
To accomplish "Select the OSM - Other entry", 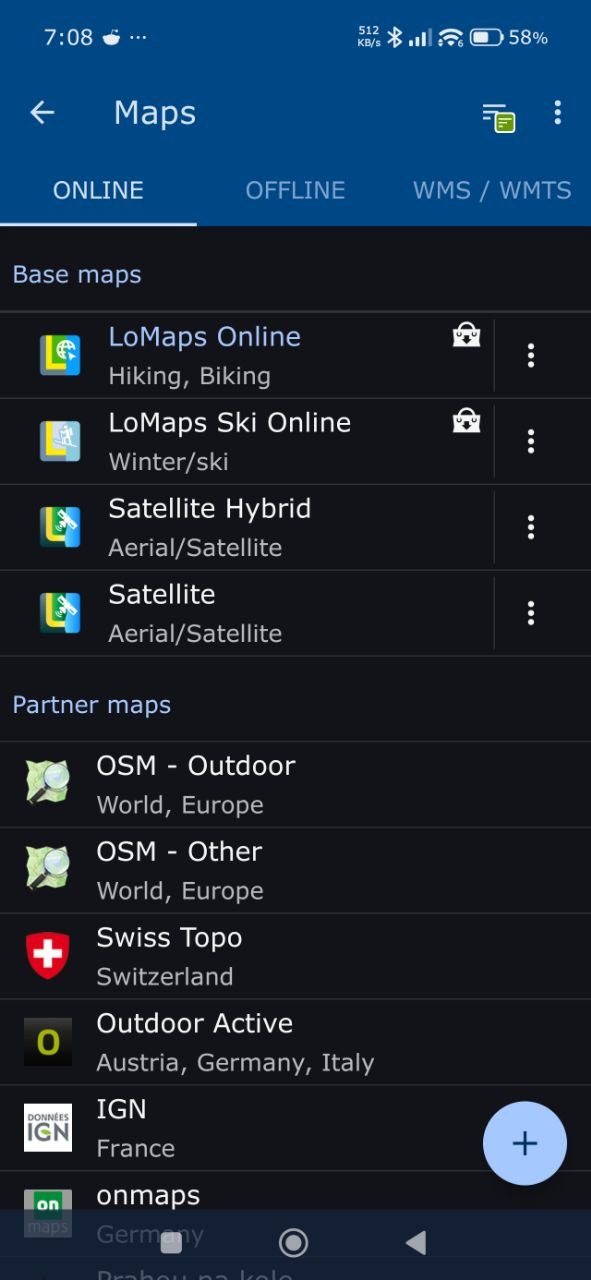I will (x=295, y=870).
